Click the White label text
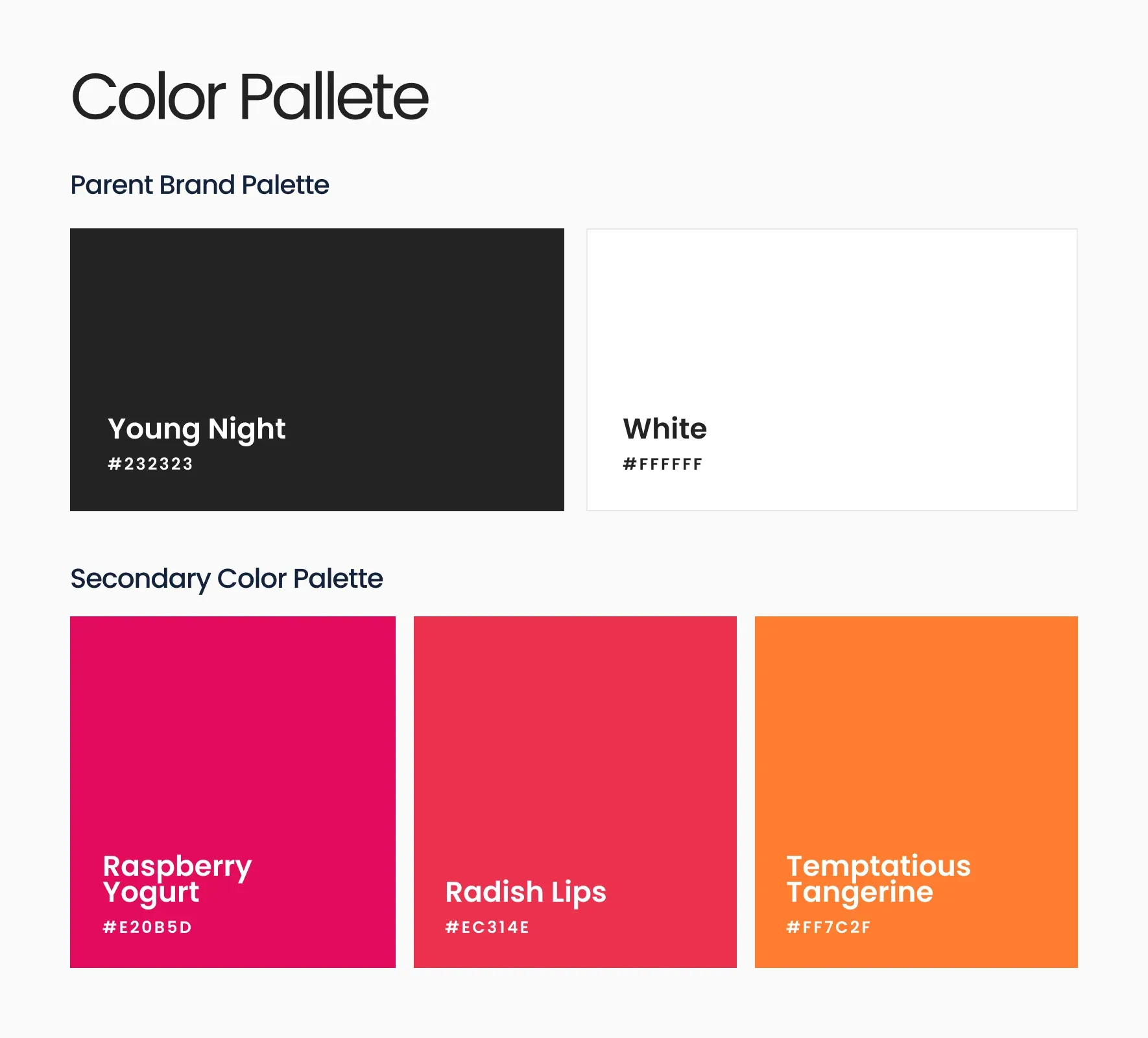The width and height of the screenshot is (1148, 1038). tap(665, 429)
